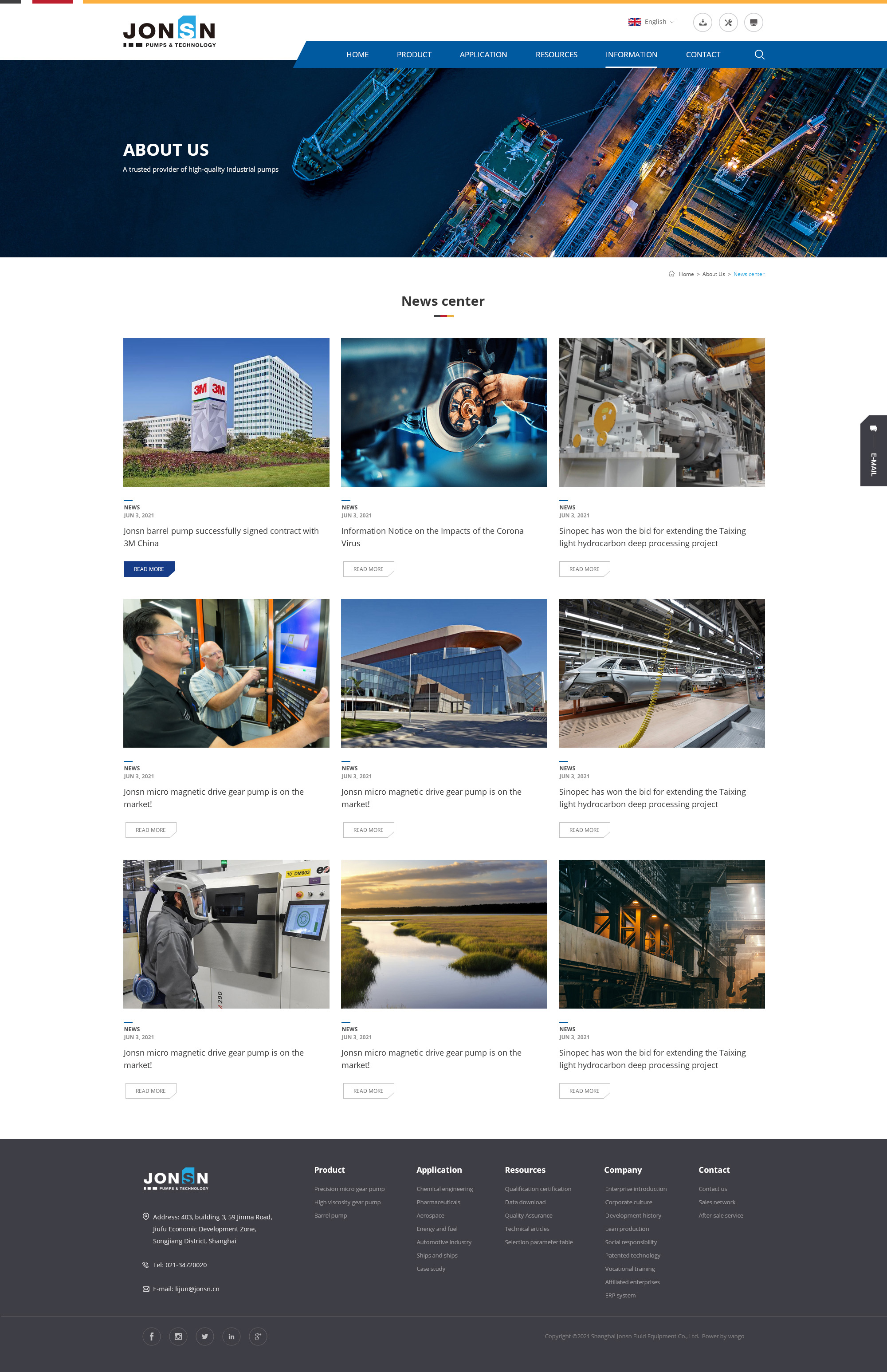This screenshot has height=1372, width=887.
Task: Open the brake disc news thumbnail
Action: pyautogui.click(x=444, y=412)
